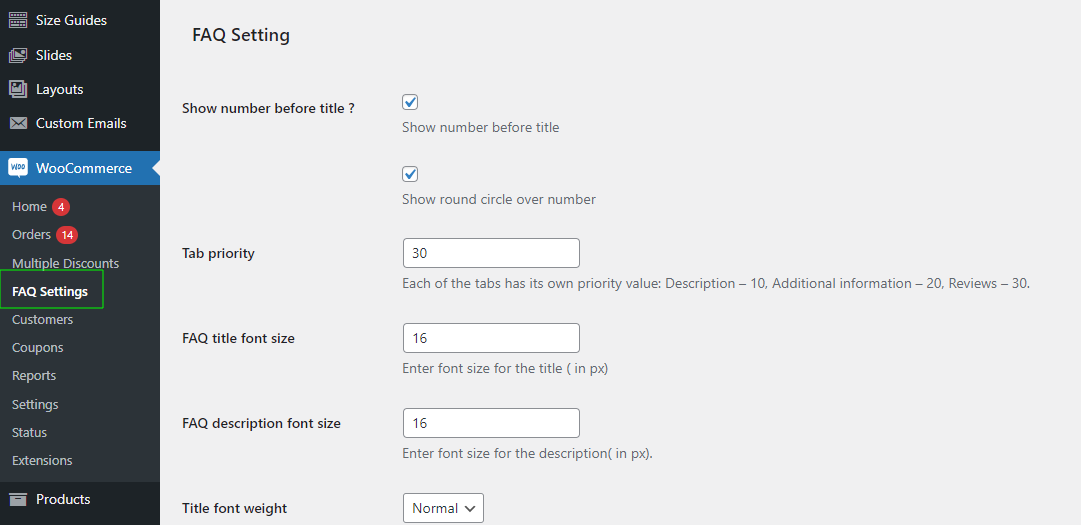Click the Layouts icon in sidebar
Image resolution: width=1081 pixels, height=525 pixels.
[x=18, y=89]
